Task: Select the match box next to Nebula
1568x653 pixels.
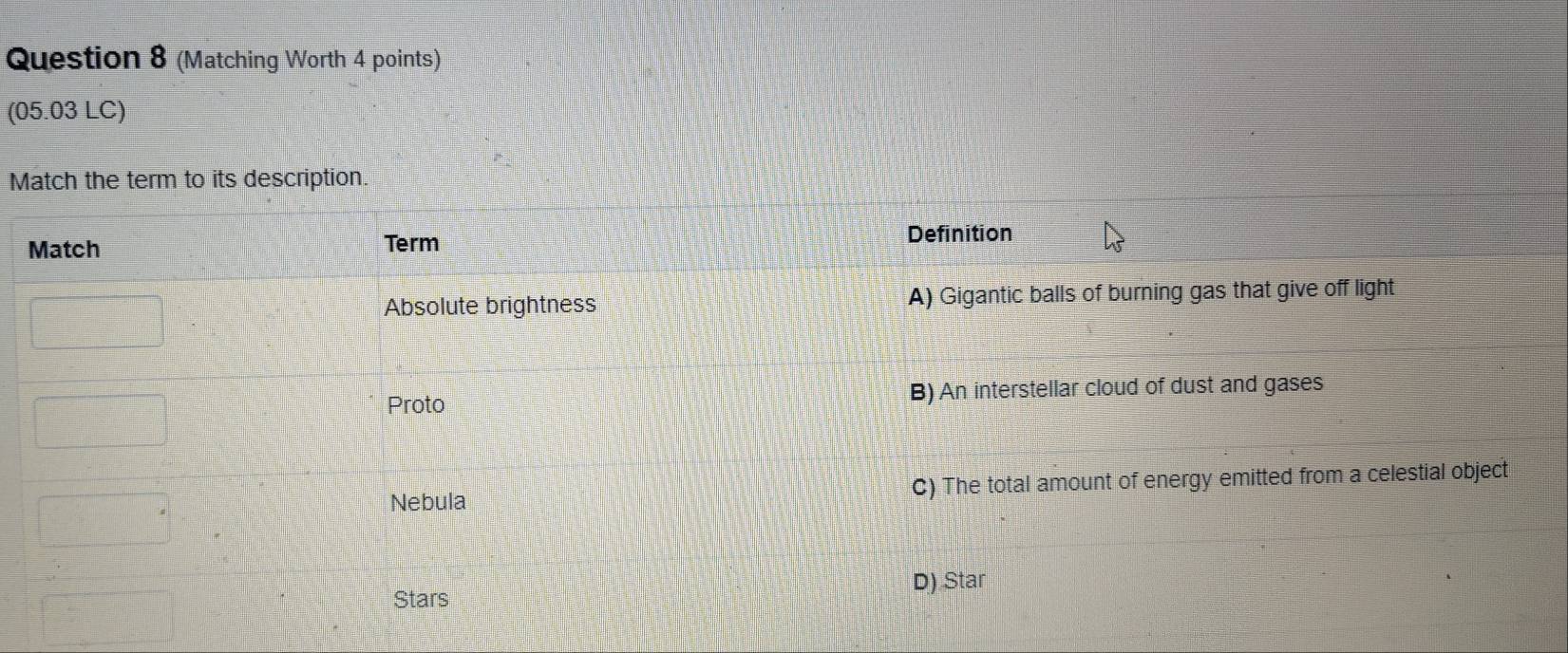Action: tap(104, 518)
